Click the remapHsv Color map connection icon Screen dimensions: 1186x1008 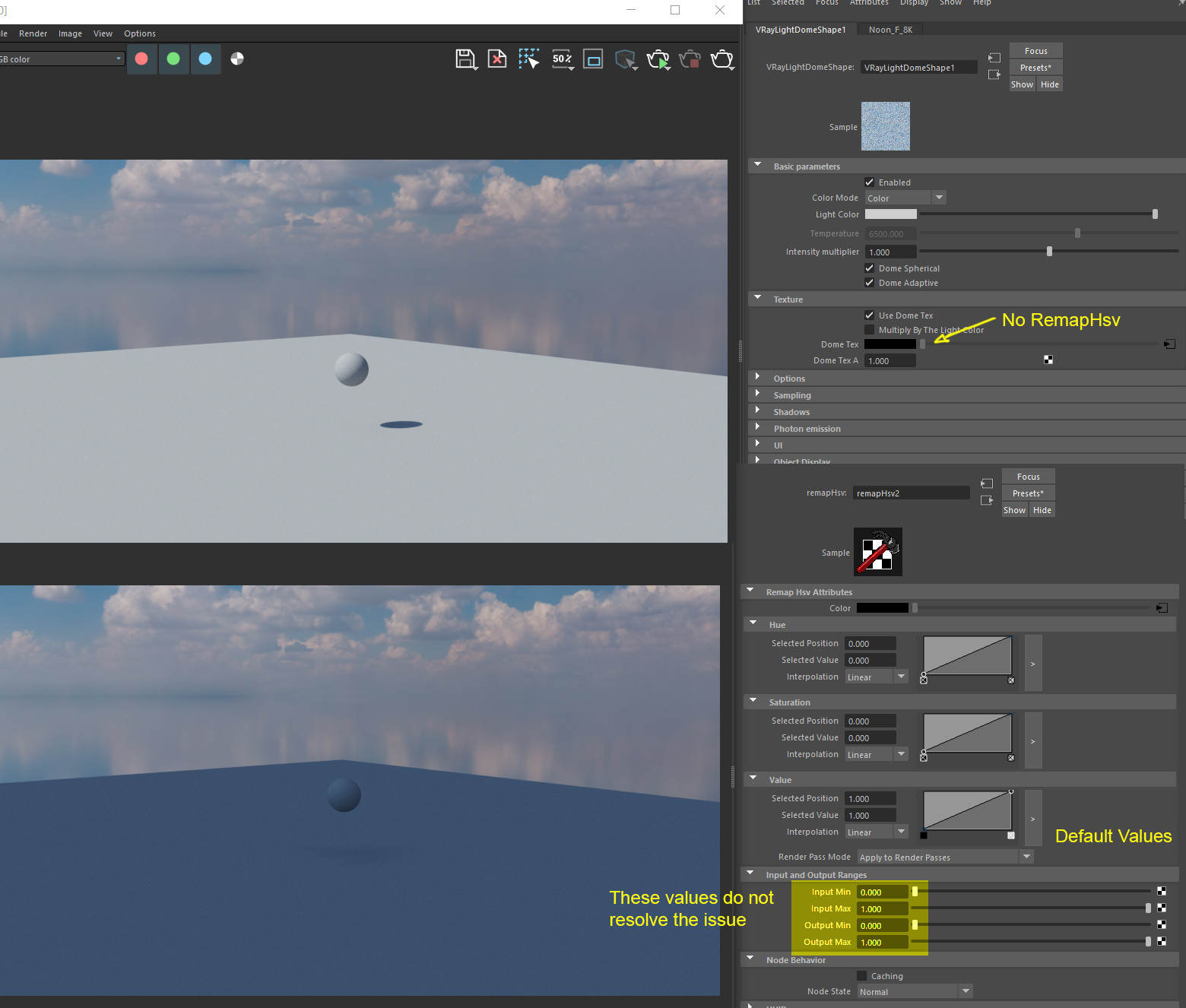[x=1162, y=607]
